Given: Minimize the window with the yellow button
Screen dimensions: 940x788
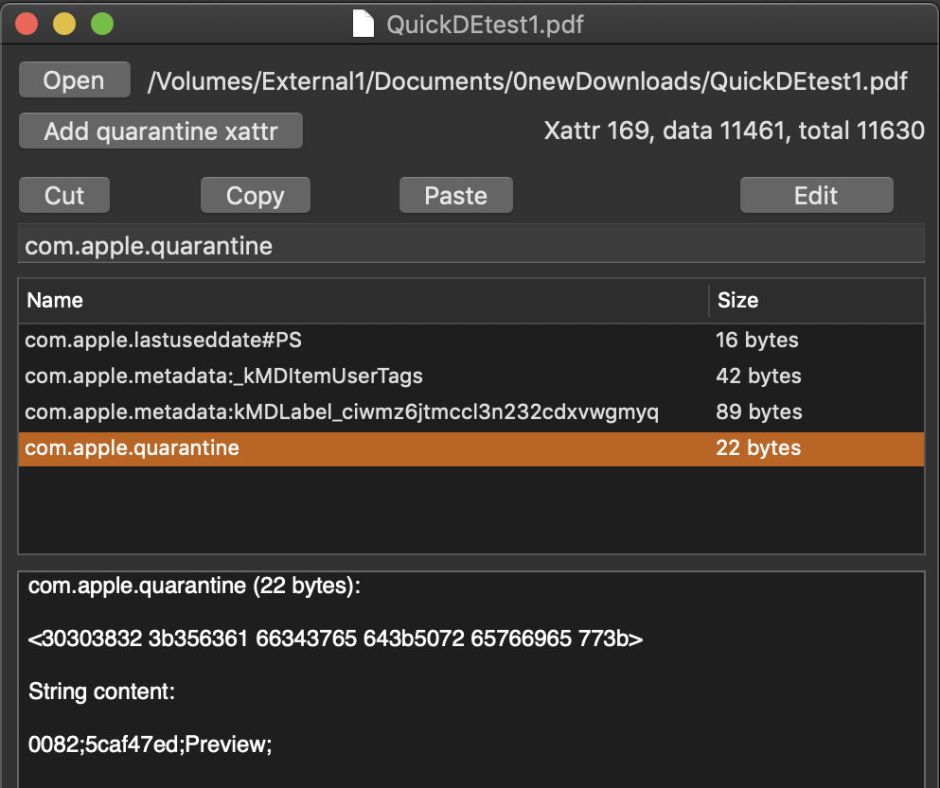Looking at the screenshot, I should coord(64,24).
